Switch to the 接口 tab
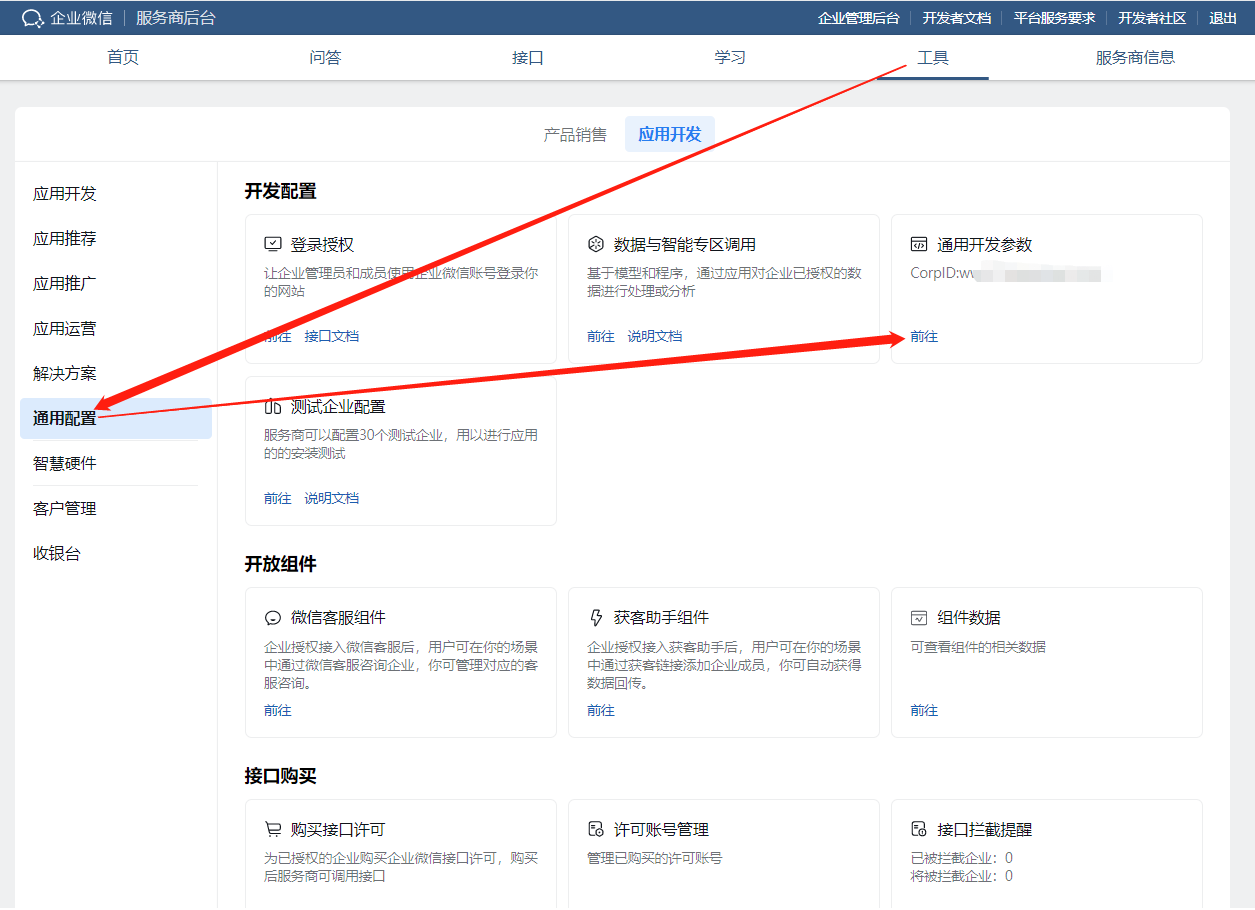 pyautogui.click(x=527, y=58)
